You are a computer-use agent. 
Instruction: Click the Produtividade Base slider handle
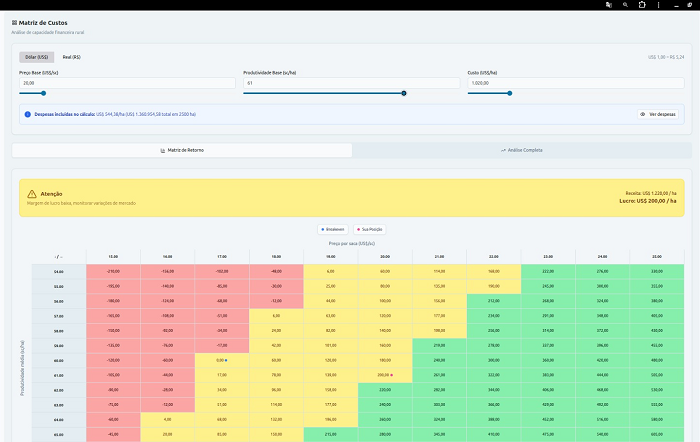(404, 93)
